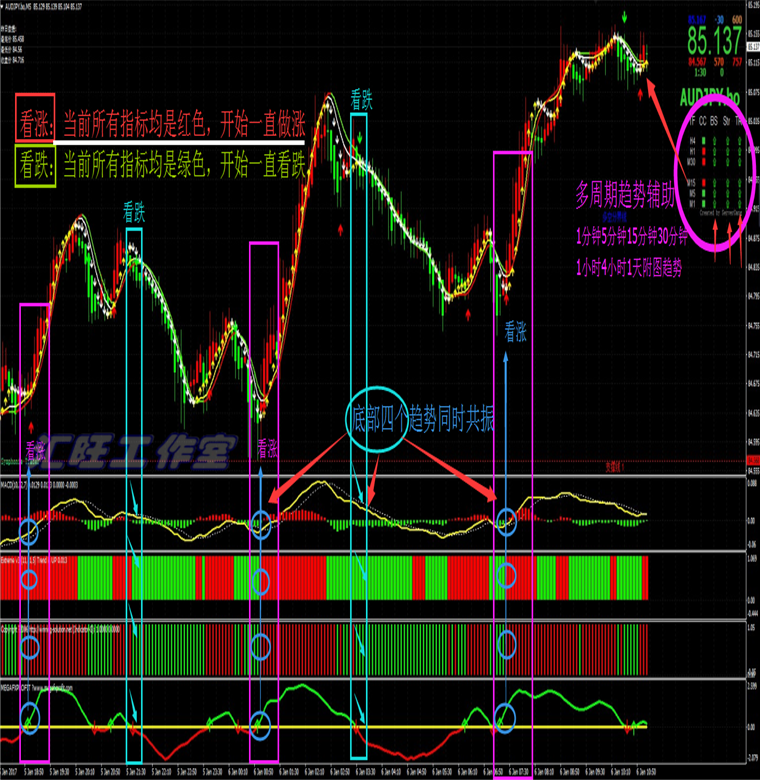This screenshot has width=760, height=780.
Task: Click the green down arrow above the latest price peak
Action: click(624, 18)
